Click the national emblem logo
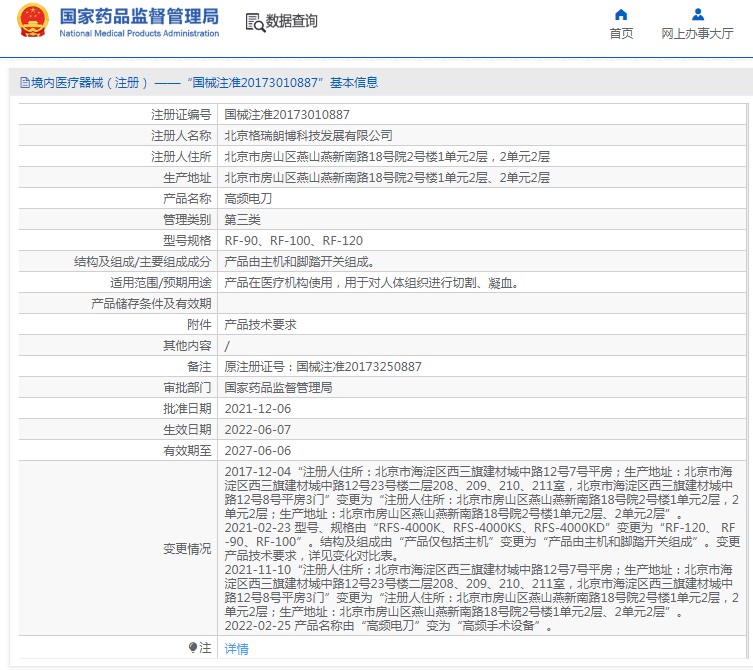Image resolution: width=753 pixels, height=670 pixels. coord(30,22)
